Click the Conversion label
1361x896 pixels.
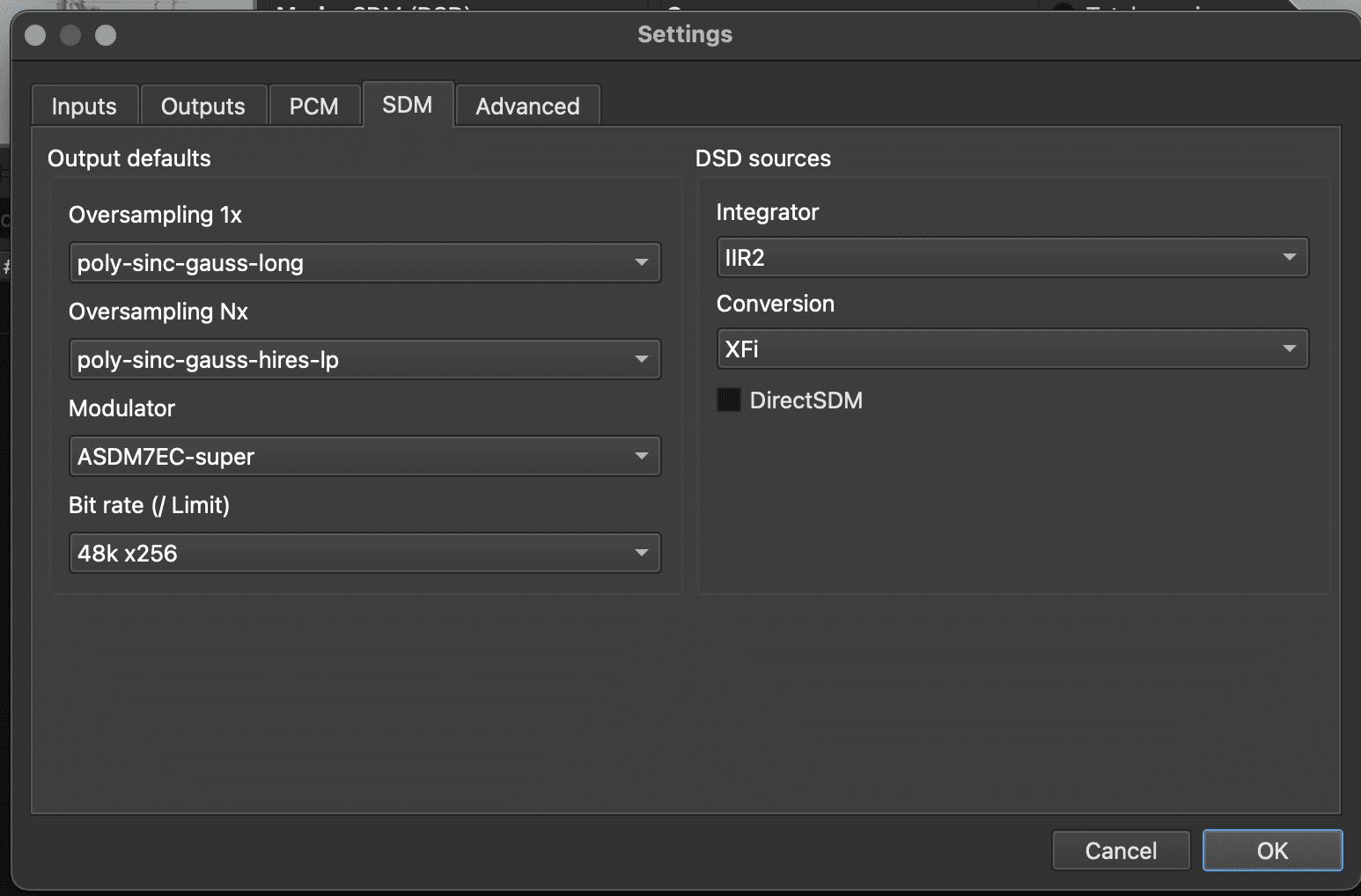(776, 304)
